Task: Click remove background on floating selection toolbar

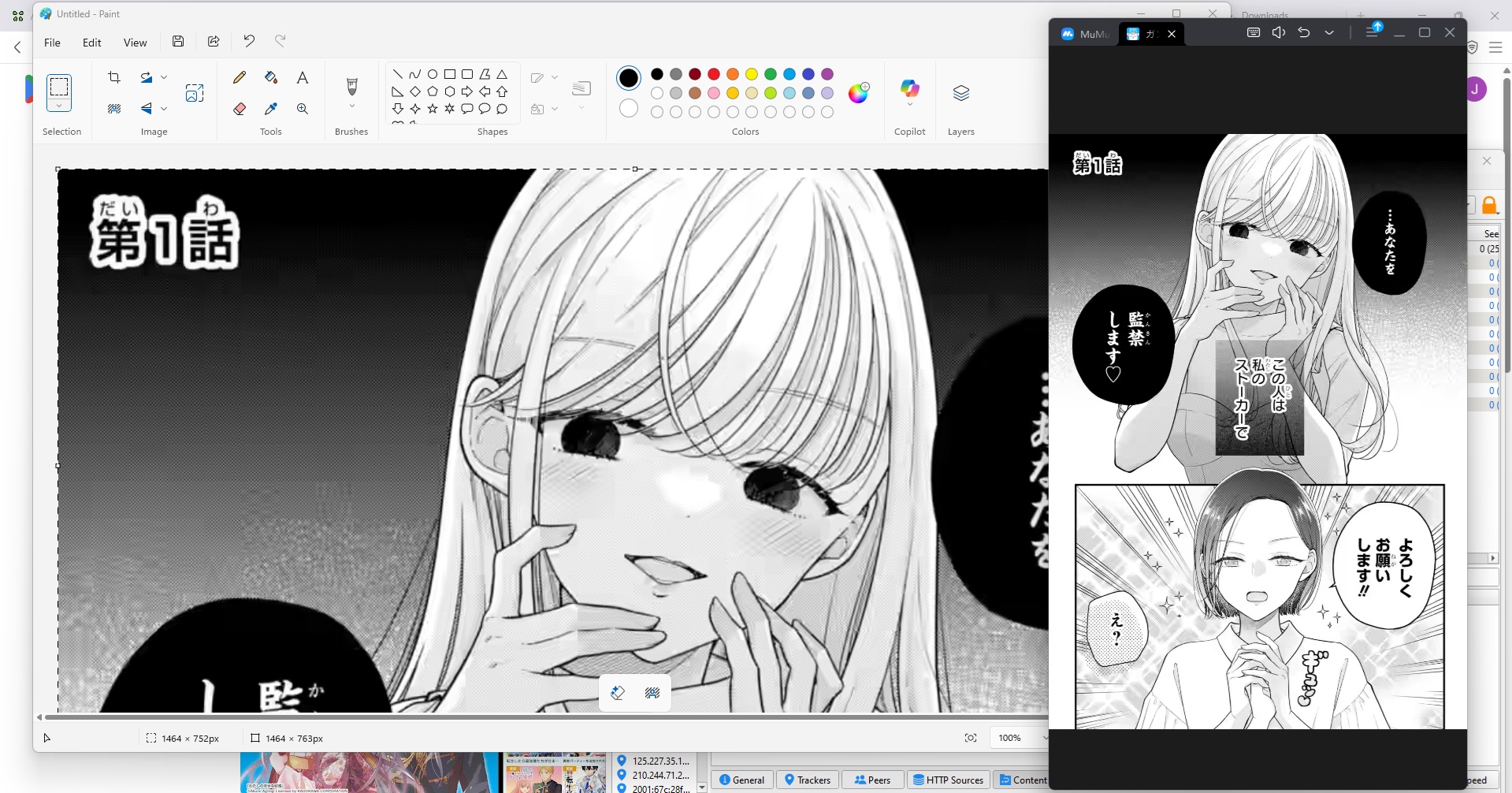Action: coord(652,693)
